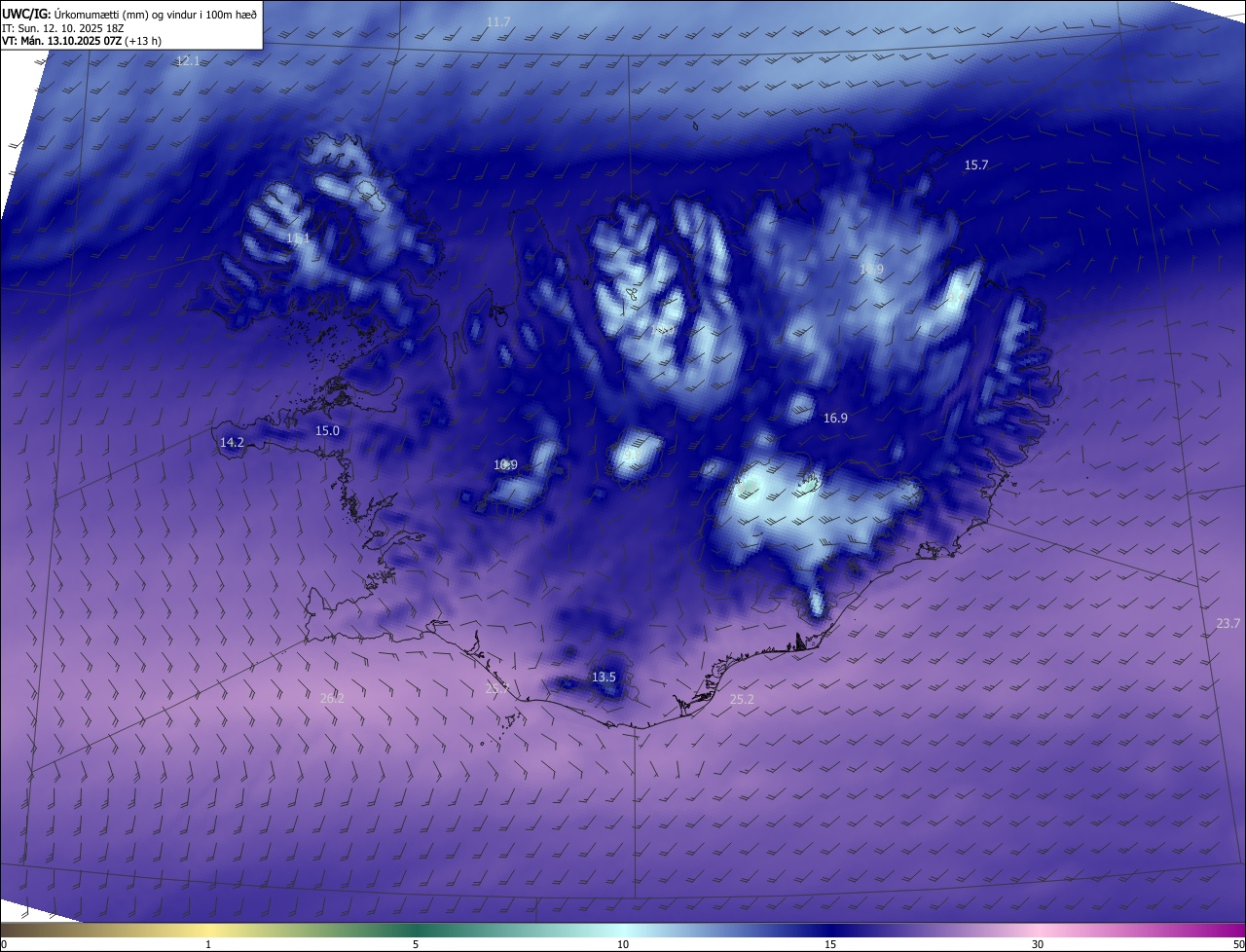
Task: Click the colorbar tick label 50
Action: coord(1238,944)
